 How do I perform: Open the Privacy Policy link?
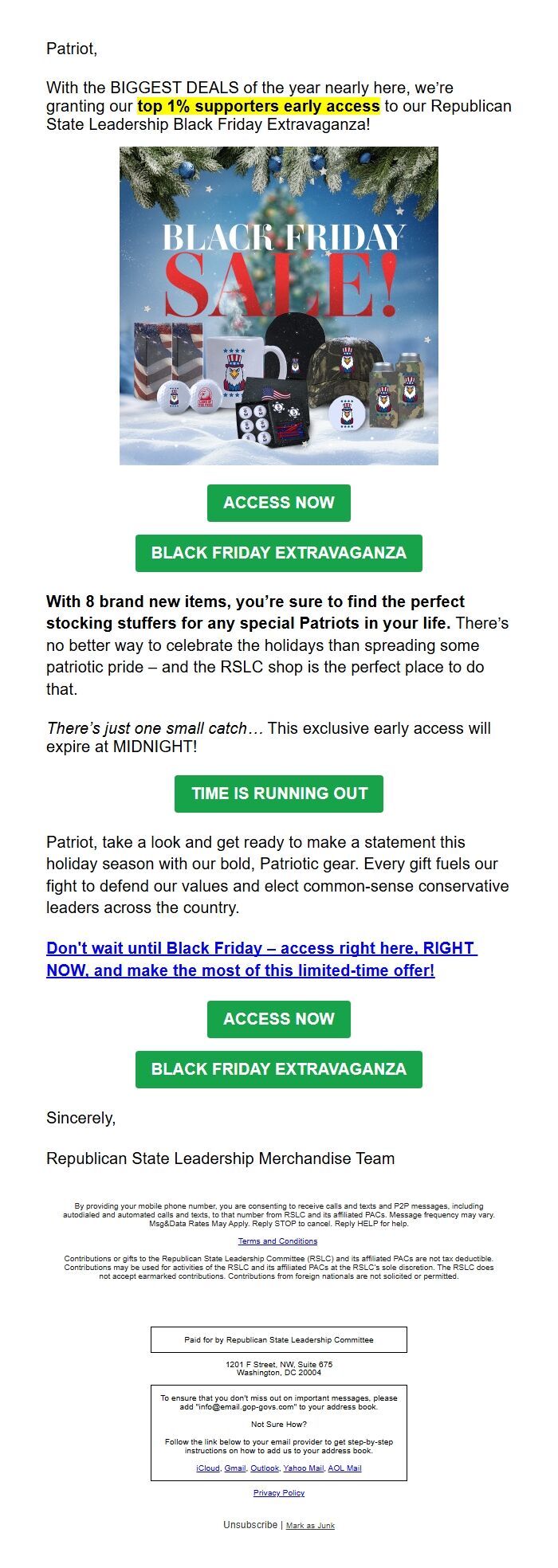(279, 1493)
